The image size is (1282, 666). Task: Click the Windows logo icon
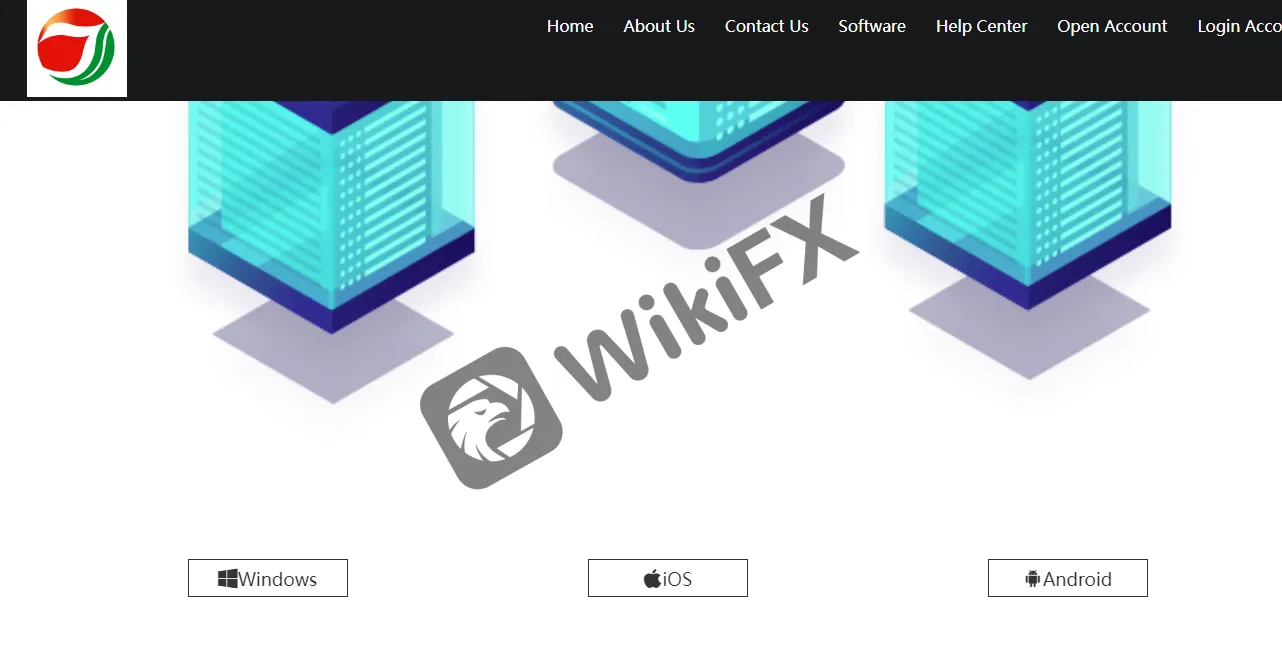[x=228, y=578]
